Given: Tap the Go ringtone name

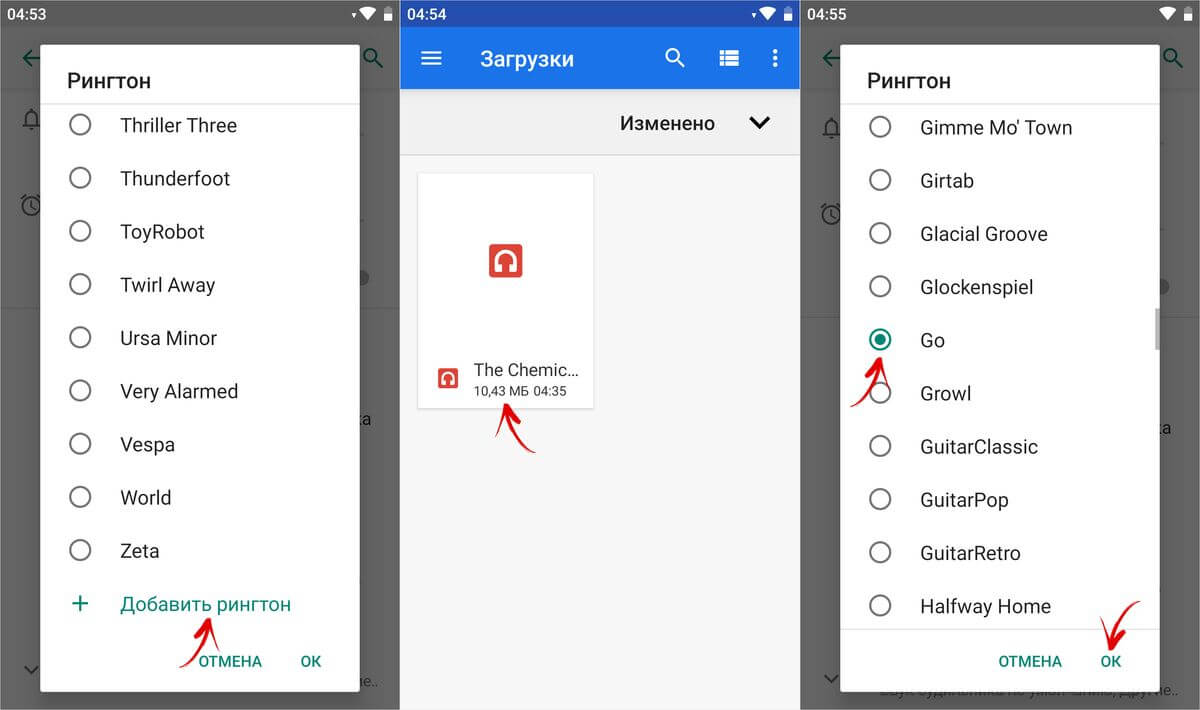Looking at the screenshot, I should [x=932, y=340].
